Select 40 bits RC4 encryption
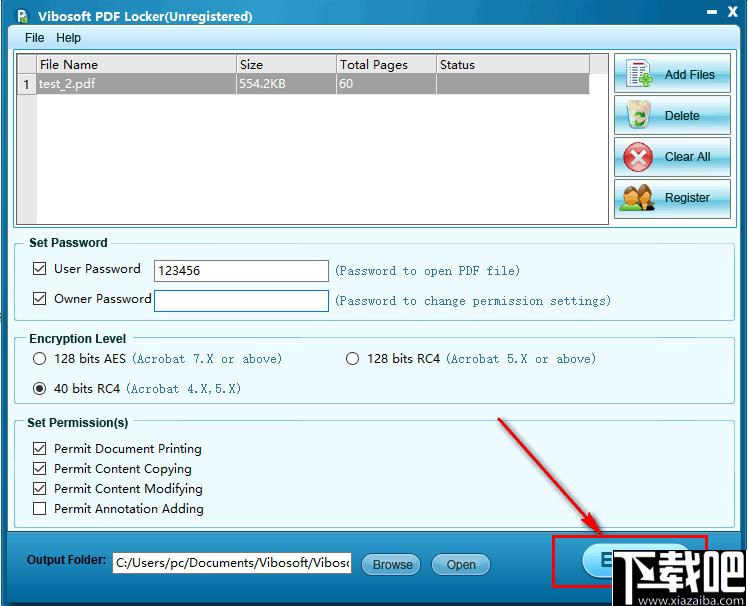The height and width of the screenshot is (606, 748). (x=39, y=388)
